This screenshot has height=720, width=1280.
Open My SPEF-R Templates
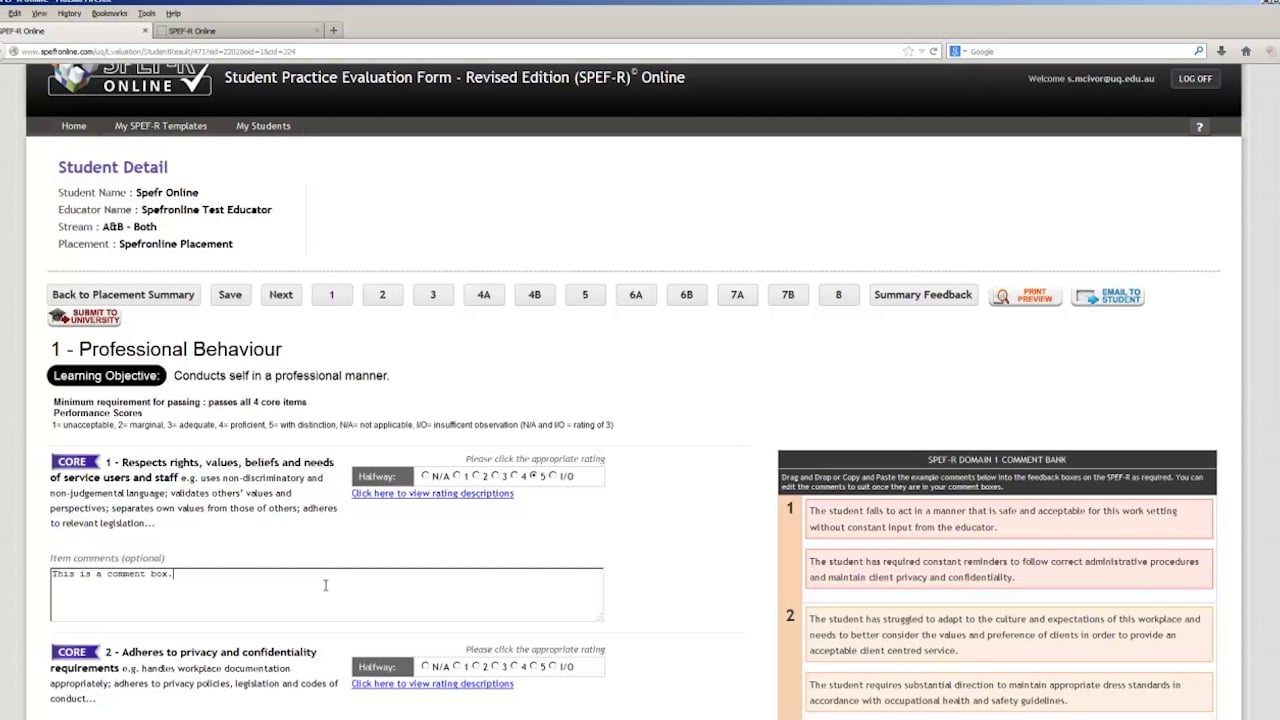[160, 126]
